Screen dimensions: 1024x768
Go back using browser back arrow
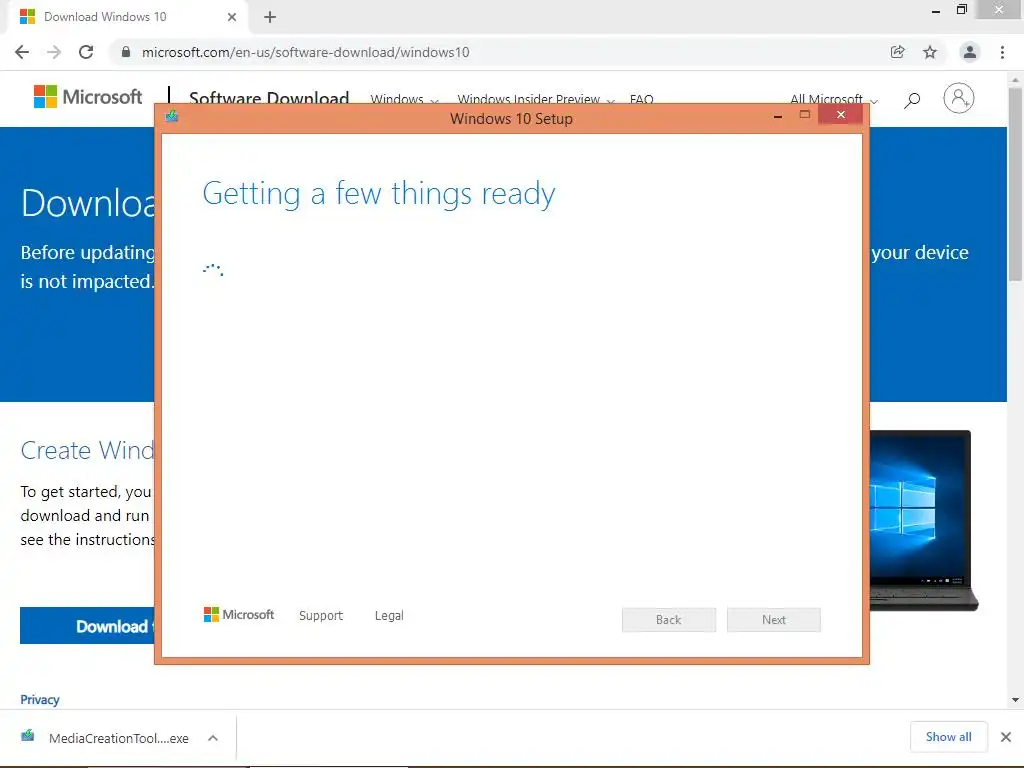[22, 52]
